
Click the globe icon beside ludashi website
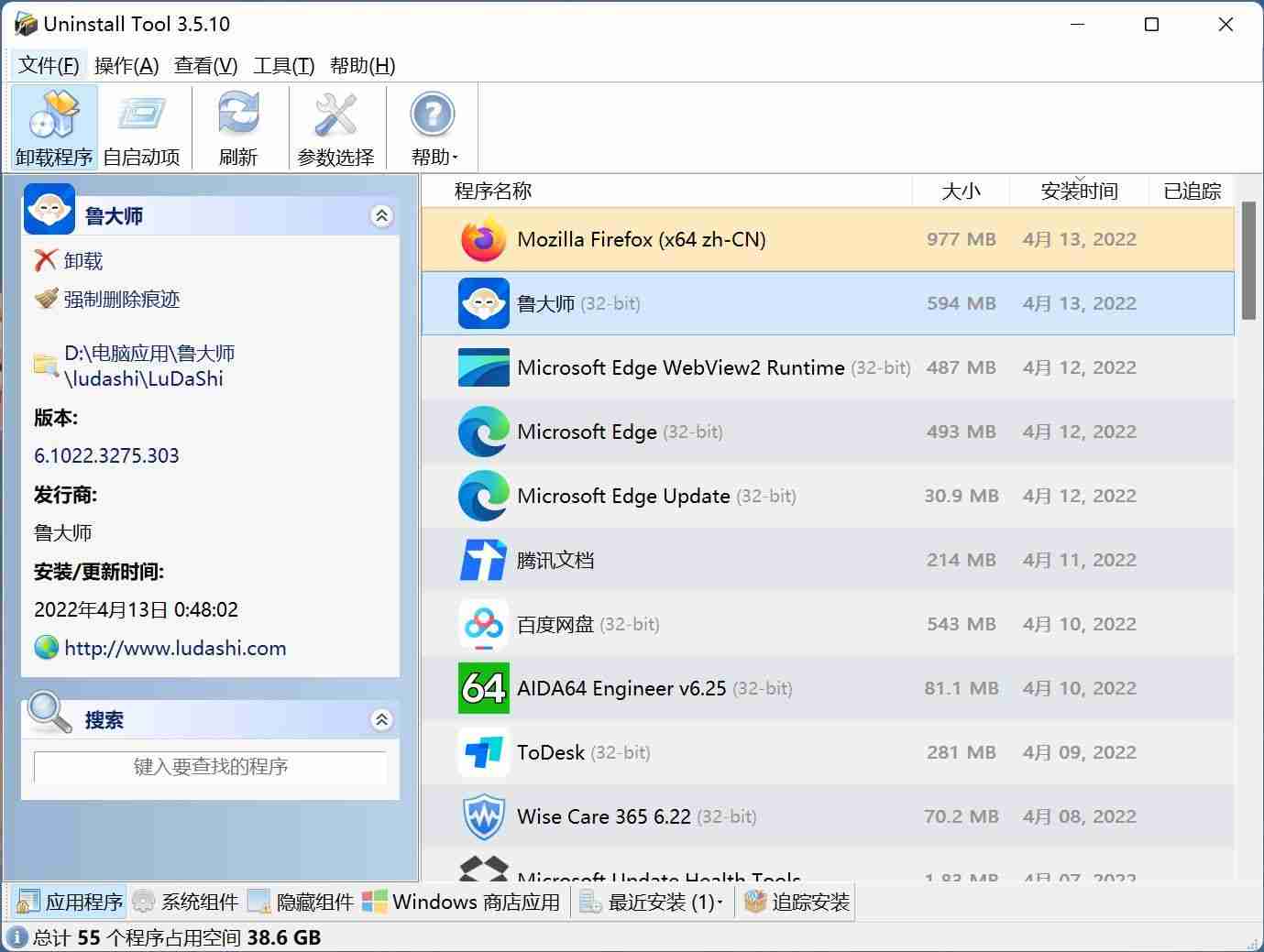coord(46,648)
